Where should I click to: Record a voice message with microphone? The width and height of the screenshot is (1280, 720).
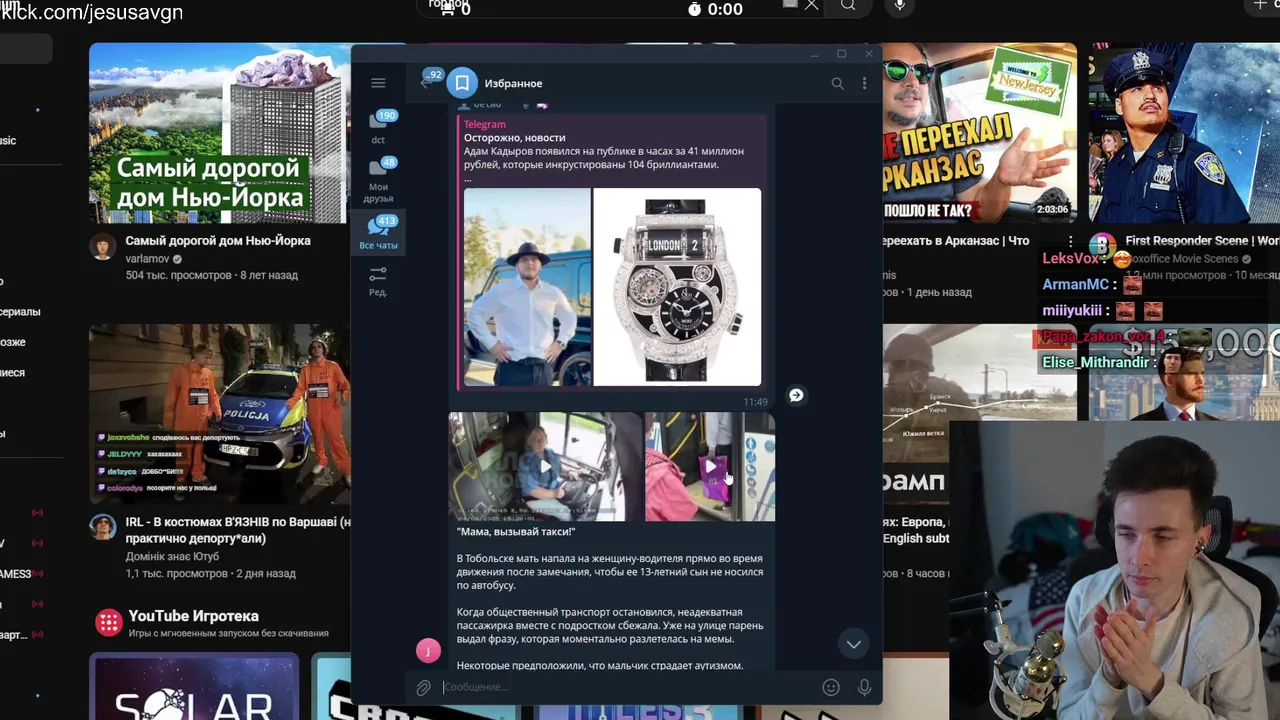tap(864, 687)
